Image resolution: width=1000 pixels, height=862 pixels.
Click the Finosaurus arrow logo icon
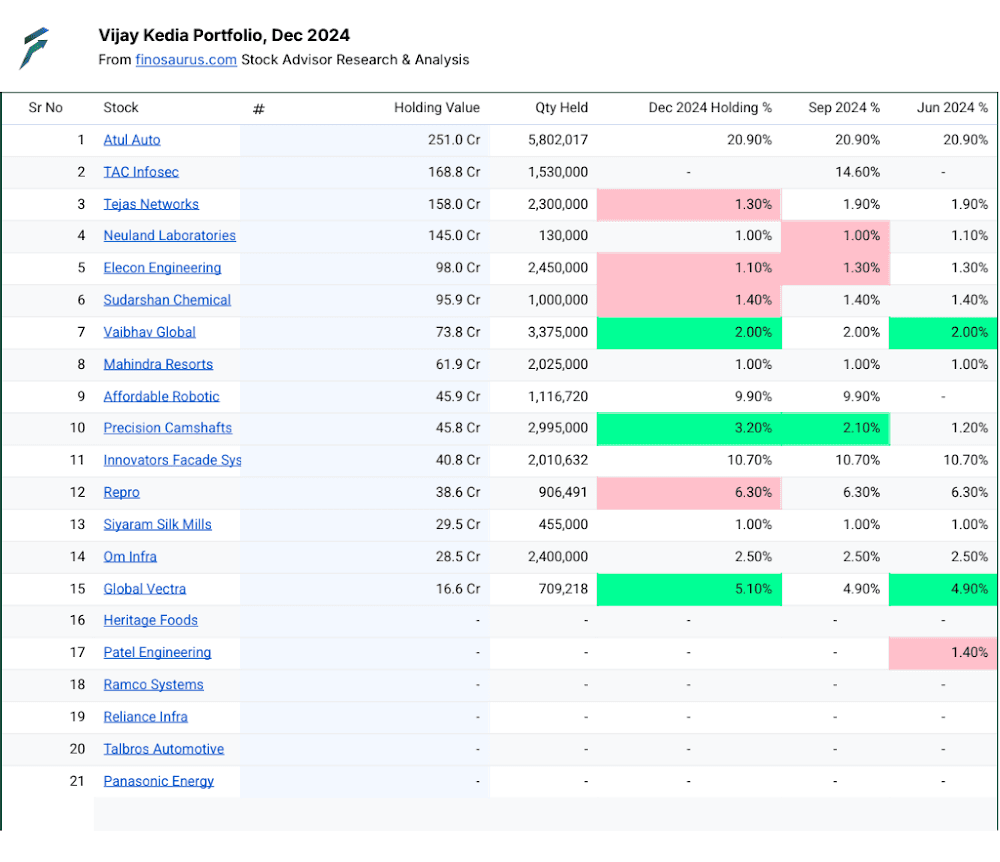pos(34,48)
